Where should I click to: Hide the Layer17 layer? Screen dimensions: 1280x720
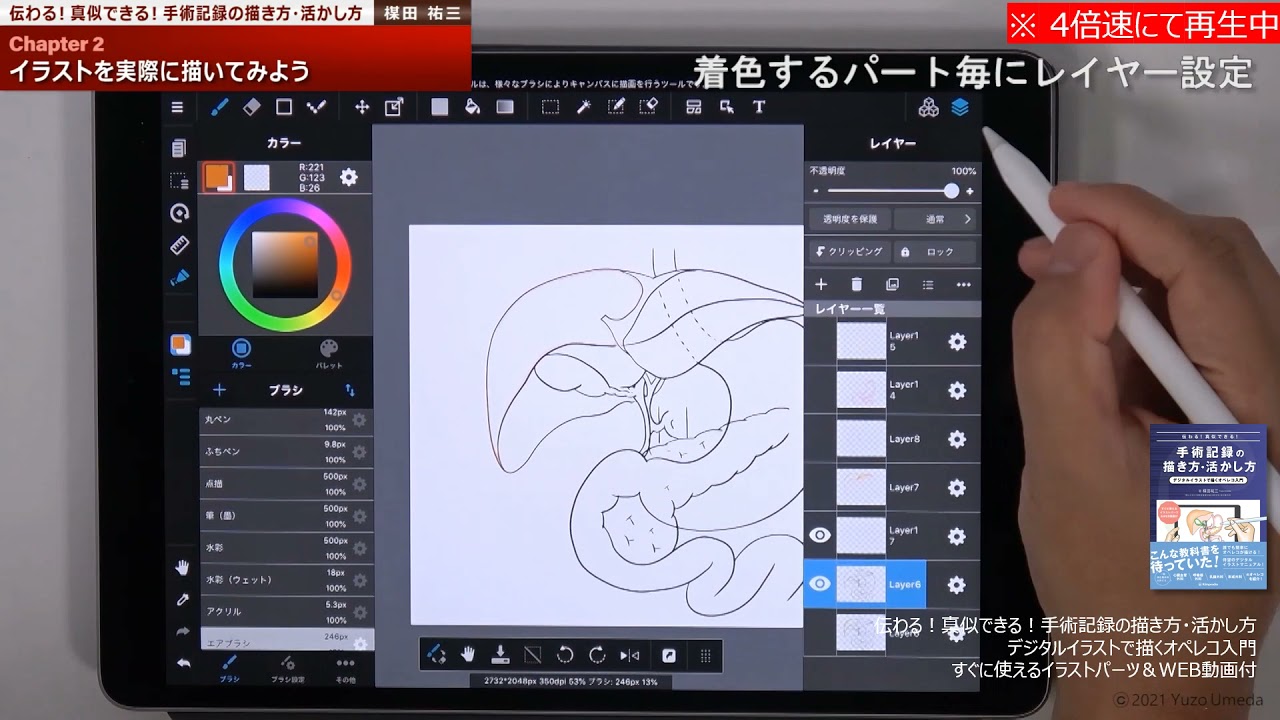820,535
